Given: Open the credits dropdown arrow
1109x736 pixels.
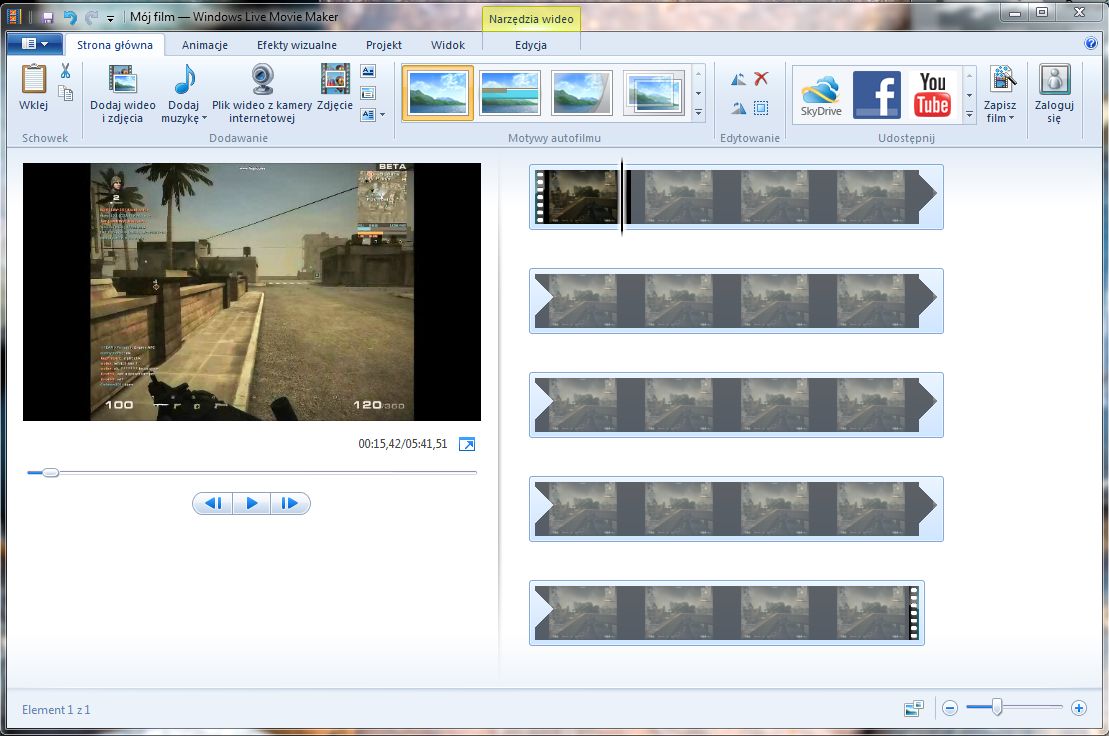Looking at the screenshot, I should pos(383,115).
